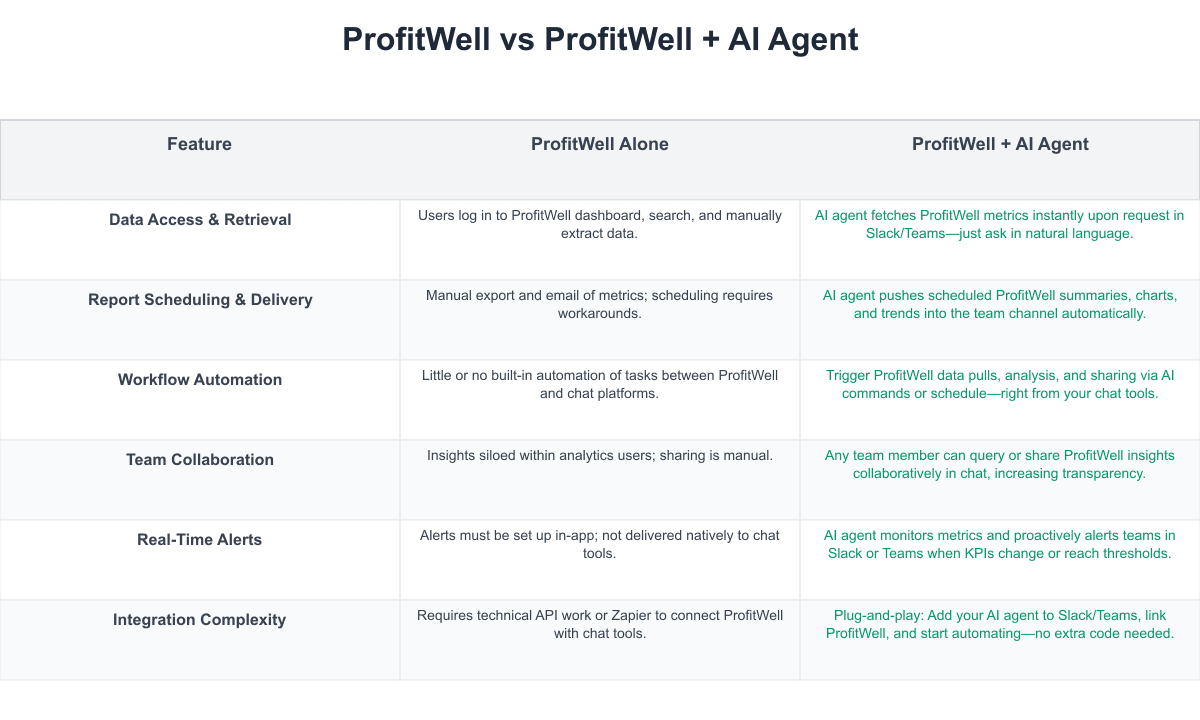Select the "Team Collaboration" row label
The width and height of the screenshot is (1200, 720).
coord(200,460)
